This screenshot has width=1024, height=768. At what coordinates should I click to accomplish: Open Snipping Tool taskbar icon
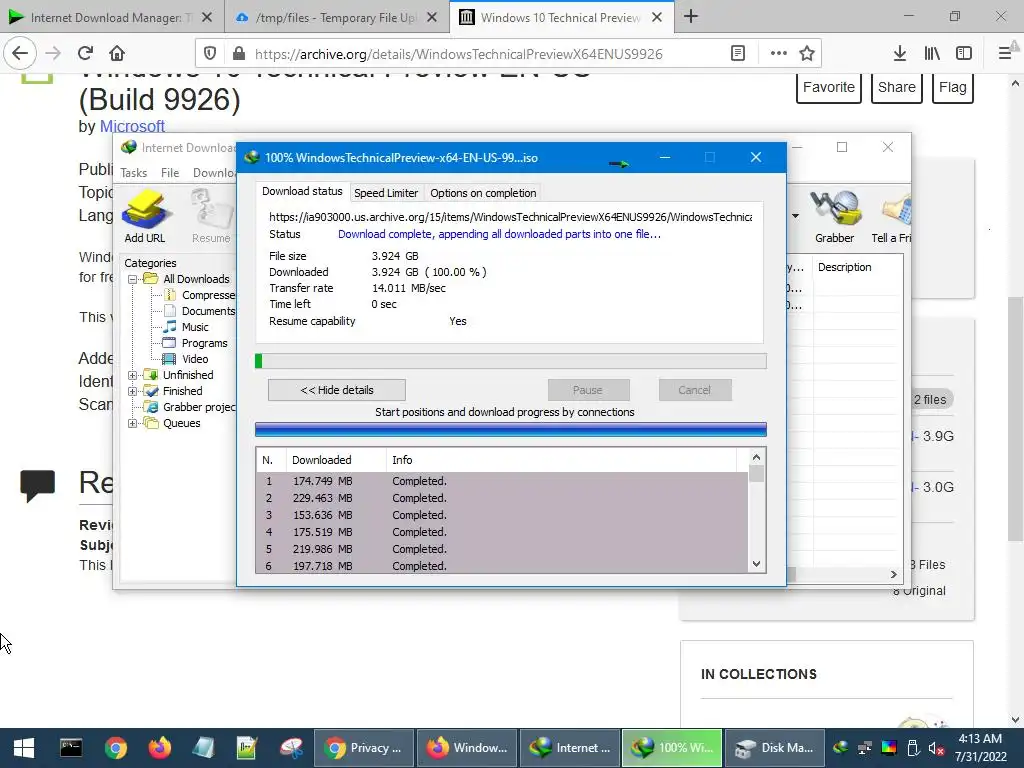(291, 748)
